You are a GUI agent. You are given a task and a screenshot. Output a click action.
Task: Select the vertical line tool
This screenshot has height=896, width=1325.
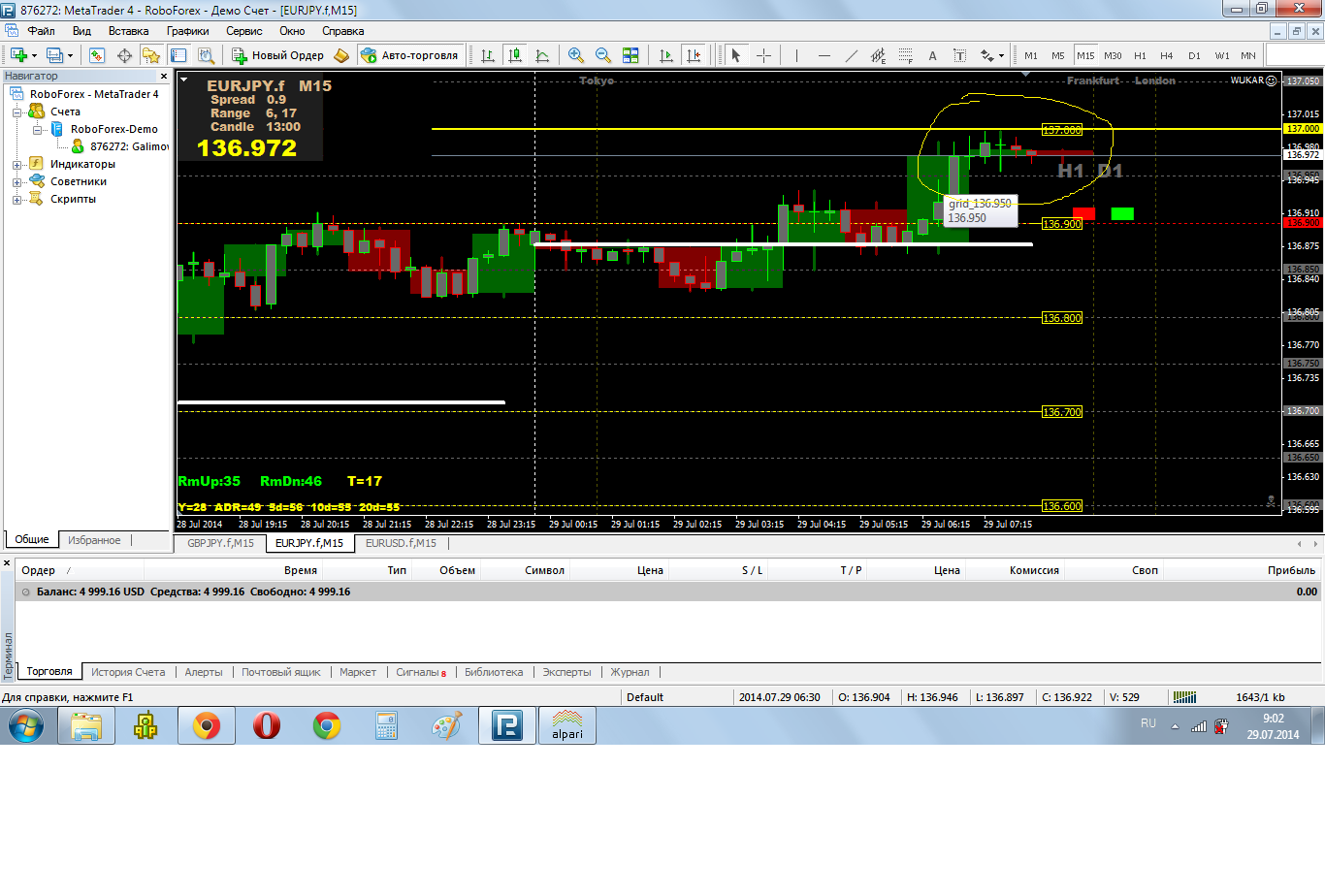click(796, 55)
